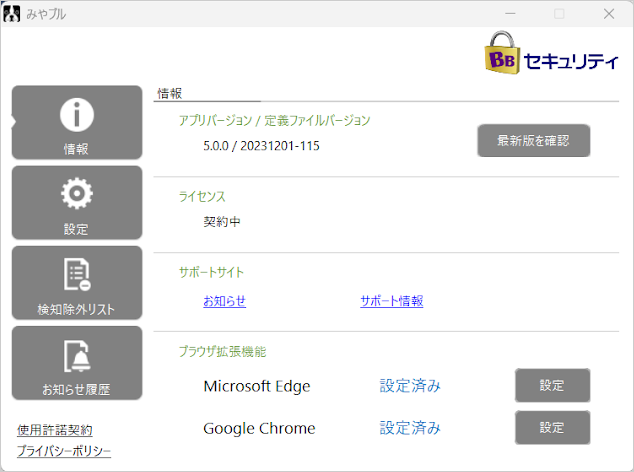
Task: Click the Google Chrome label
Action: [259, 428]
